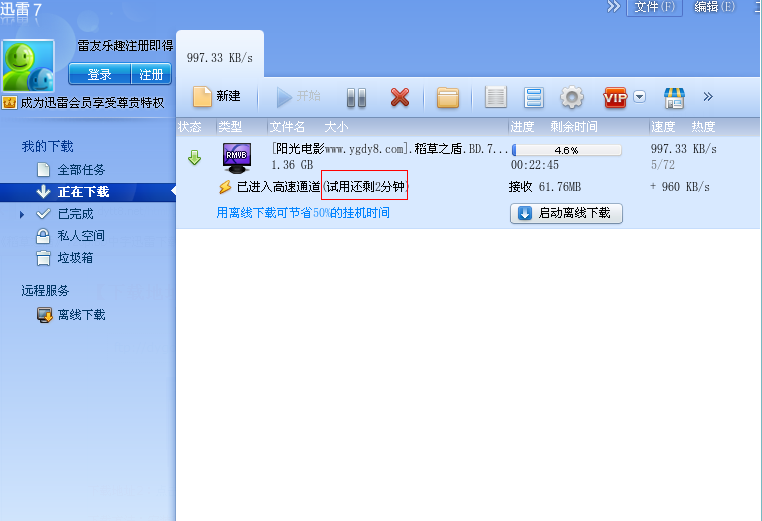This screenshot has height=521, width=762.
Task: Sort by the 热度 column header
Action: point(703,127)
